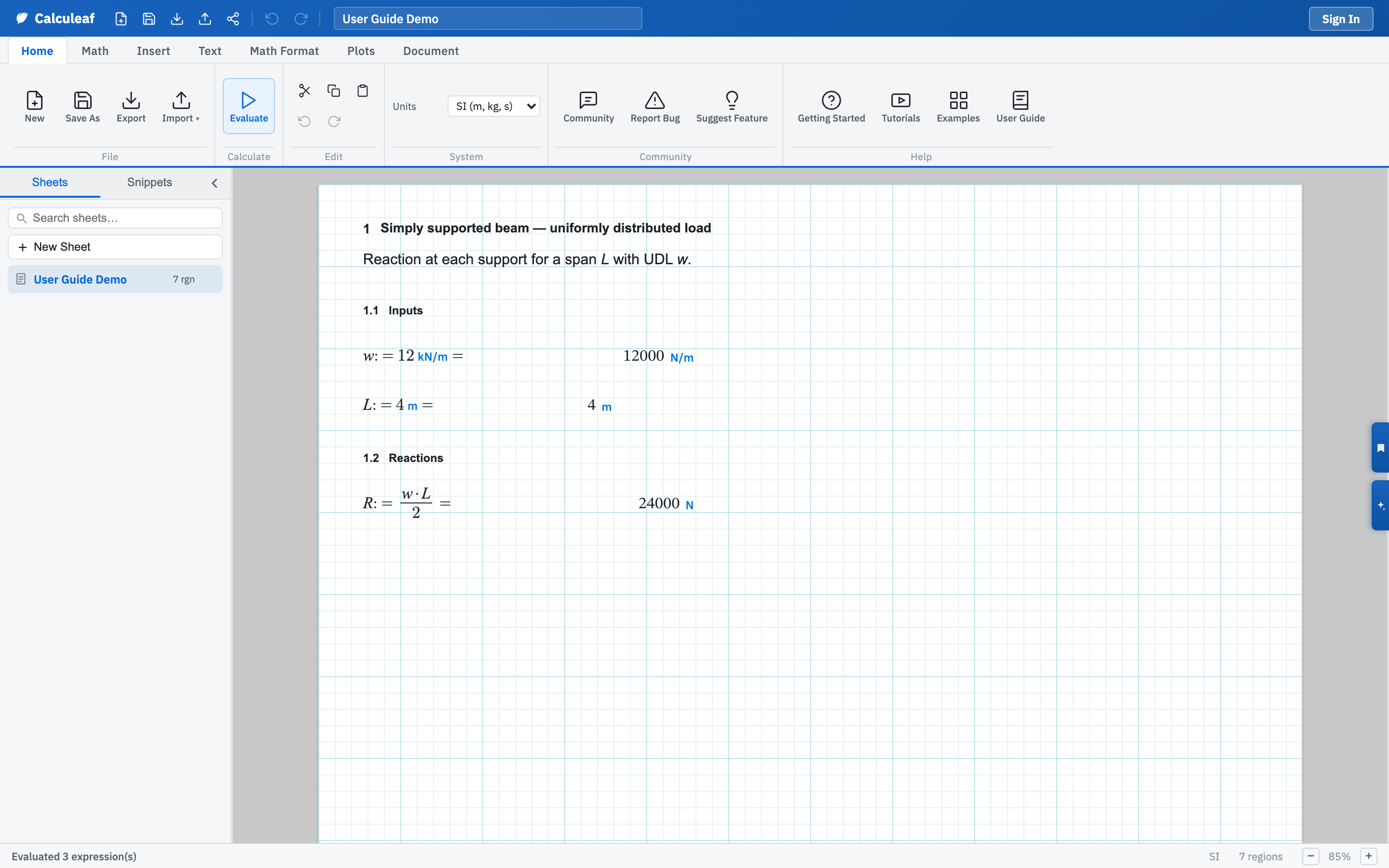Click the section 1 beam heading
Image resolution: width=1389 pixels, height=868 pixels.
click(537, 228)
